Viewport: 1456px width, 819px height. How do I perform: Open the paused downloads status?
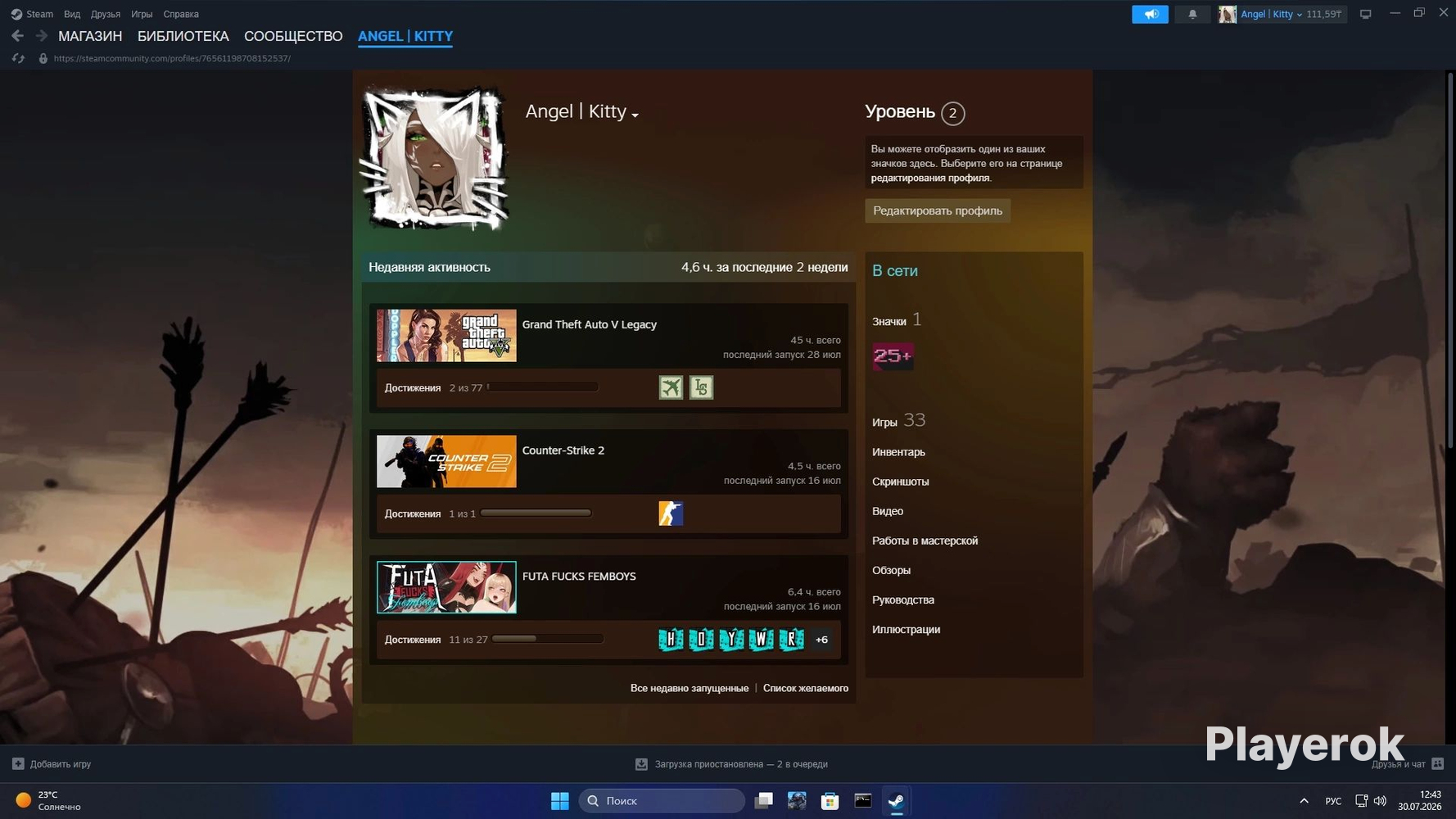(x=732, y=764)
